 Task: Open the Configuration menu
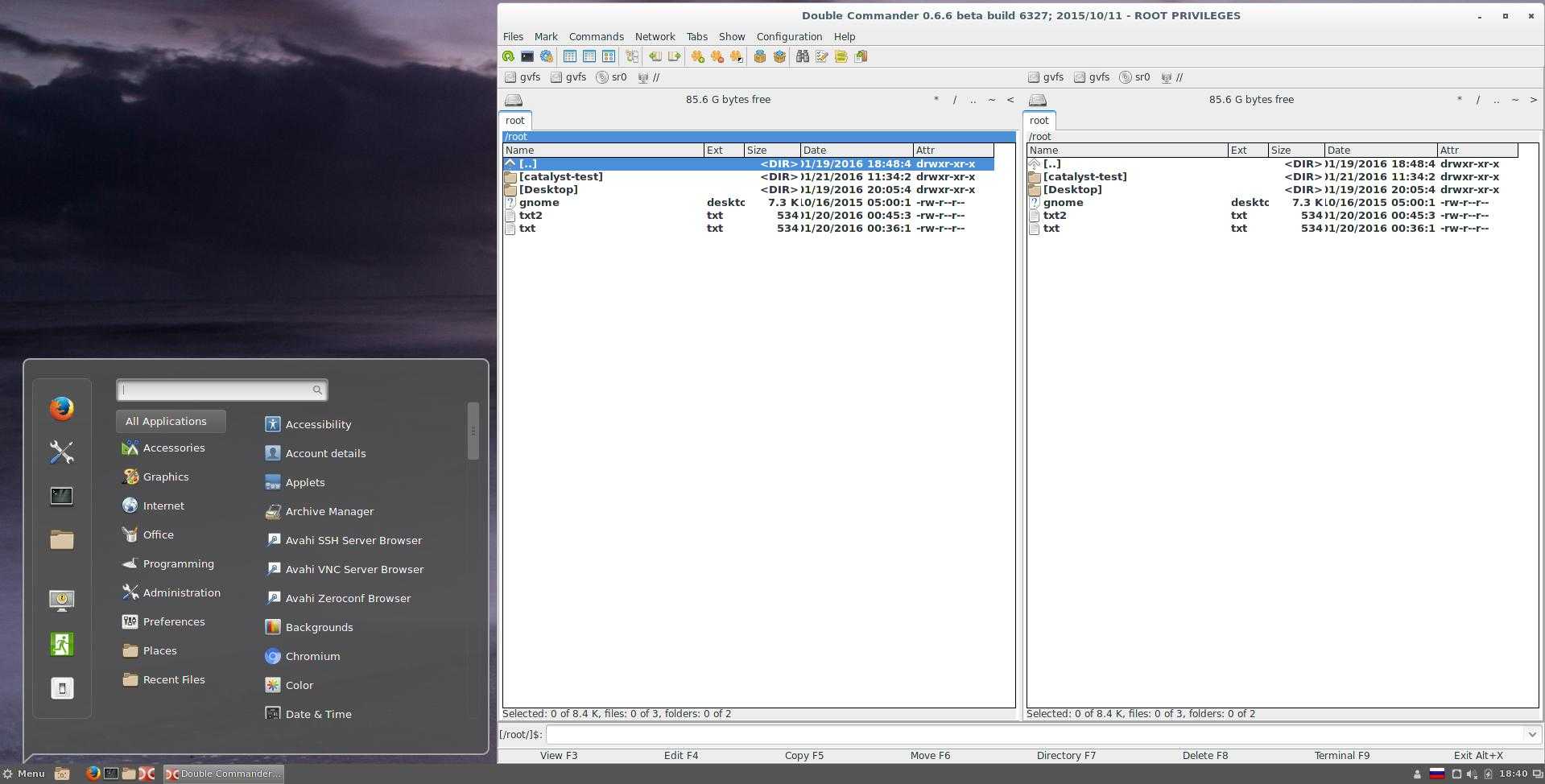[788, 37]
